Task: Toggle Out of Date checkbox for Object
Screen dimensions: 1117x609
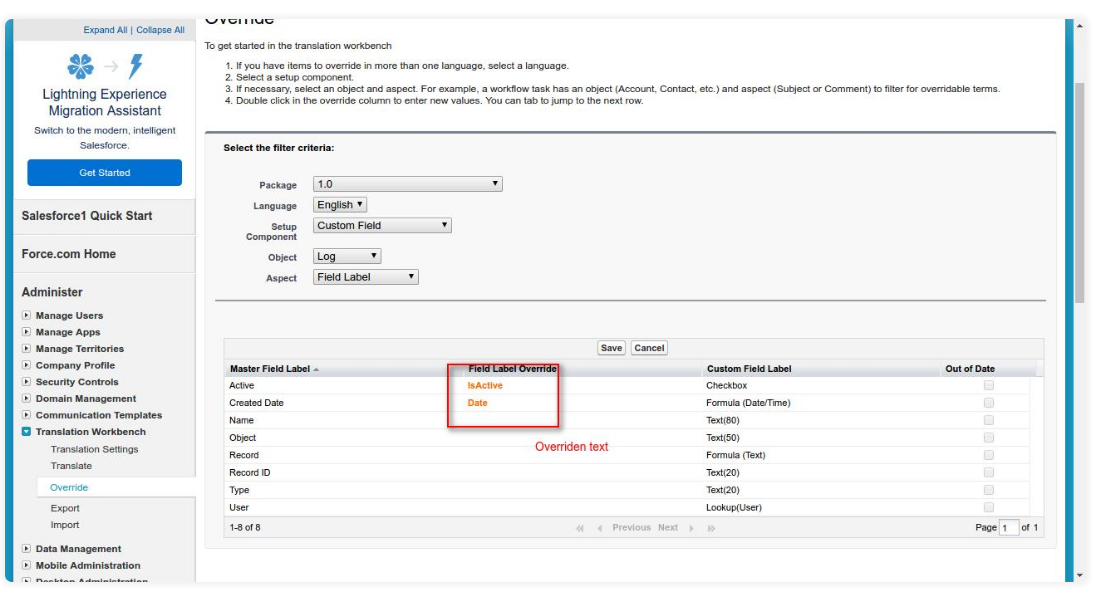Action: (x=989, y=437)
